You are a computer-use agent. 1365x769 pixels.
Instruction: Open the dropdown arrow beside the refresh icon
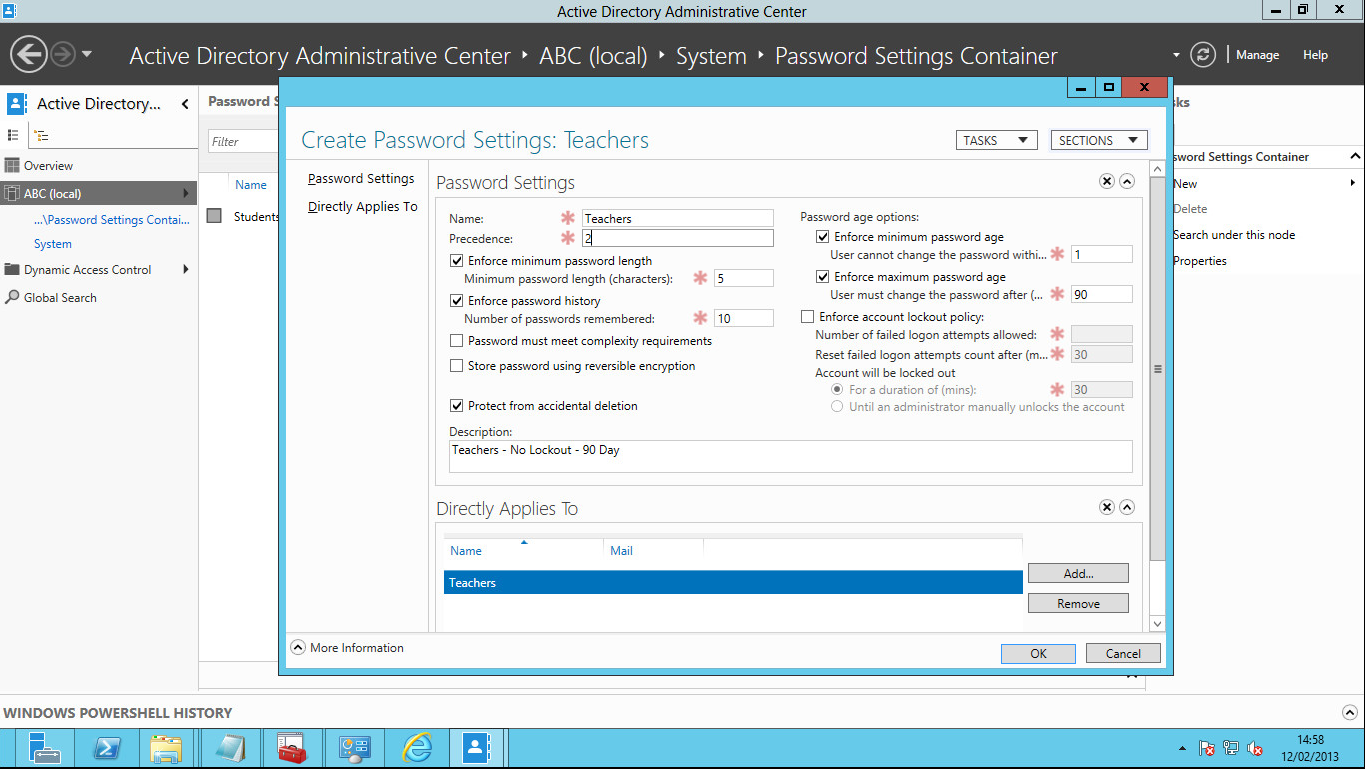(1176, 55)
